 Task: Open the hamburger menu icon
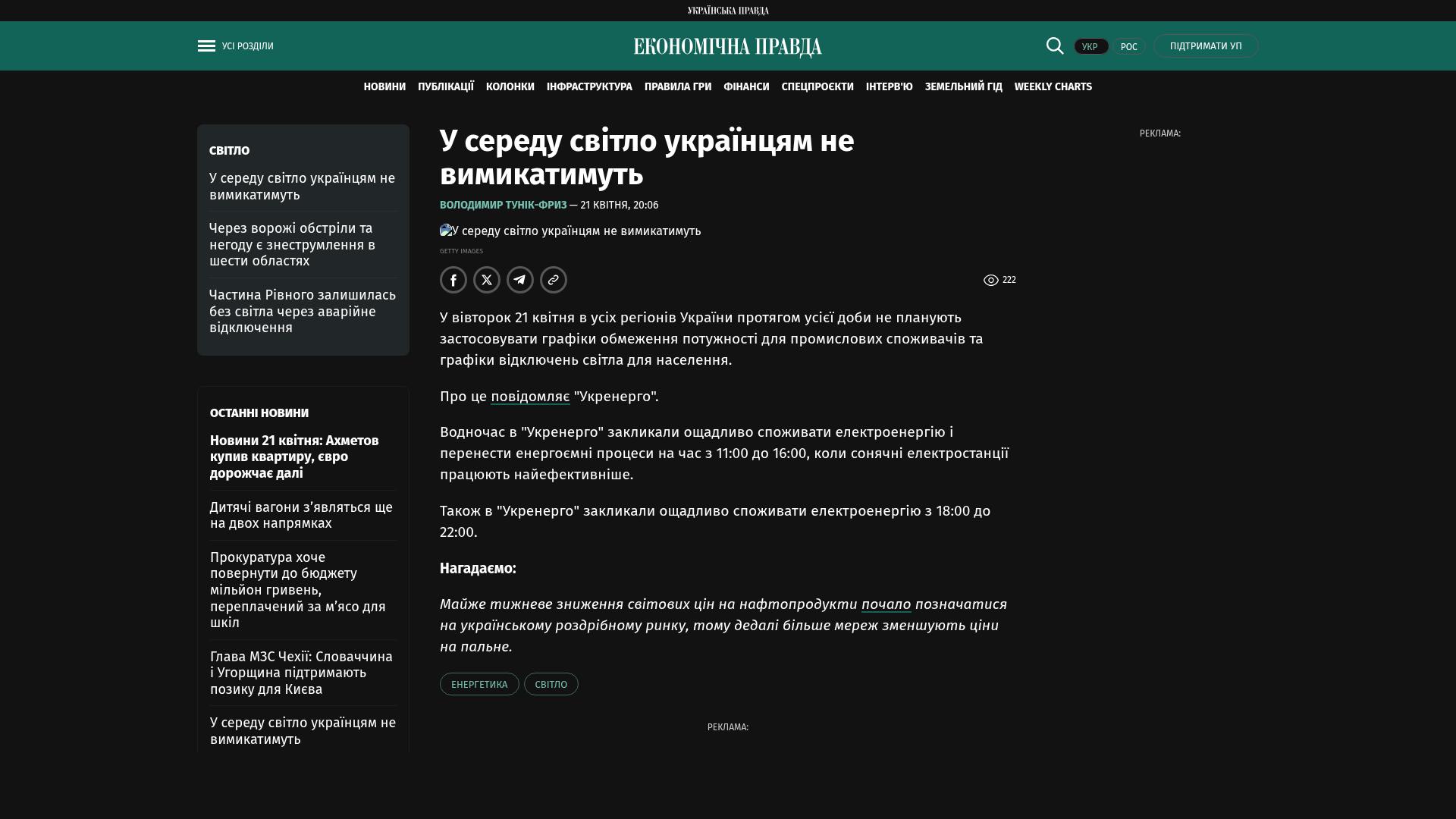click(x=206, y=46)
